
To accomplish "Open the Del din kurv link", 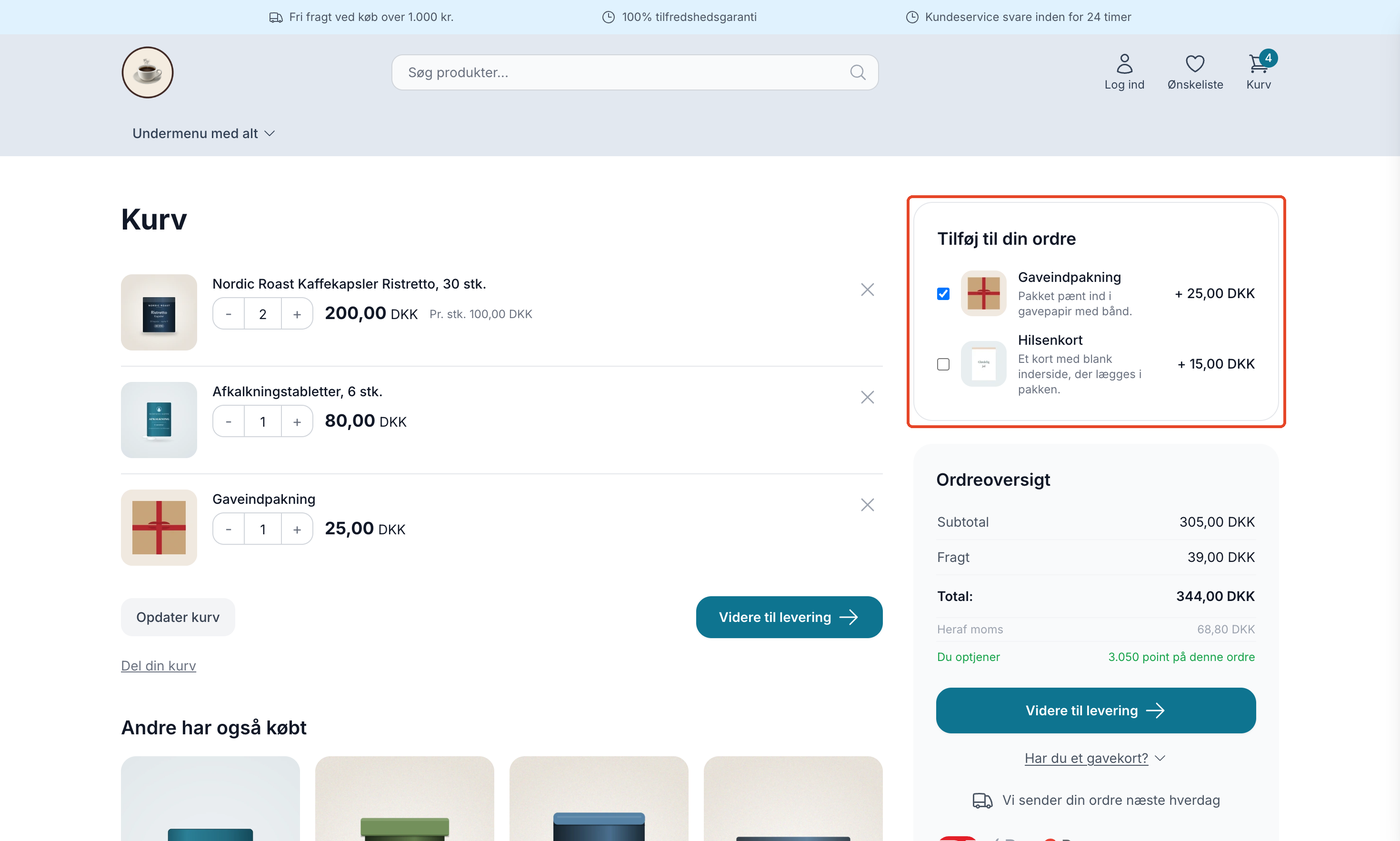I will (x=158, y=666).
